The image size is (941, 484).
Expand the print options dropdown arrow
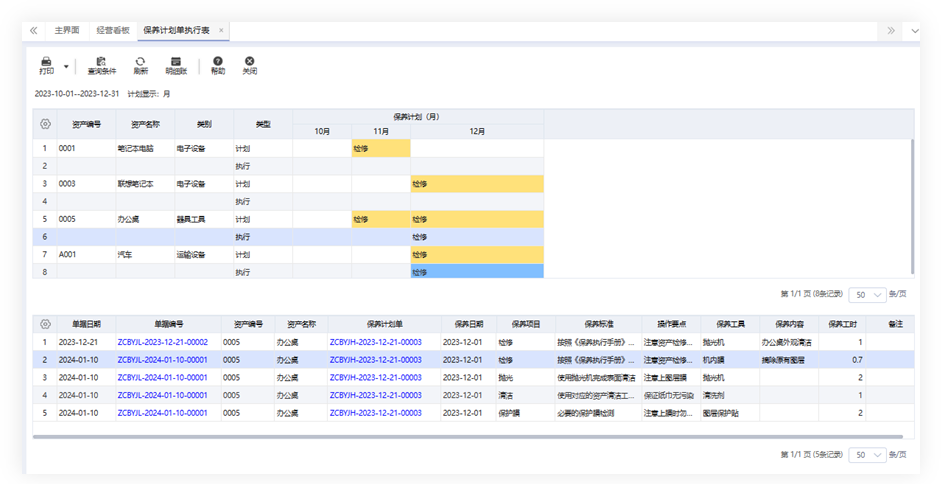pos(67,66)
